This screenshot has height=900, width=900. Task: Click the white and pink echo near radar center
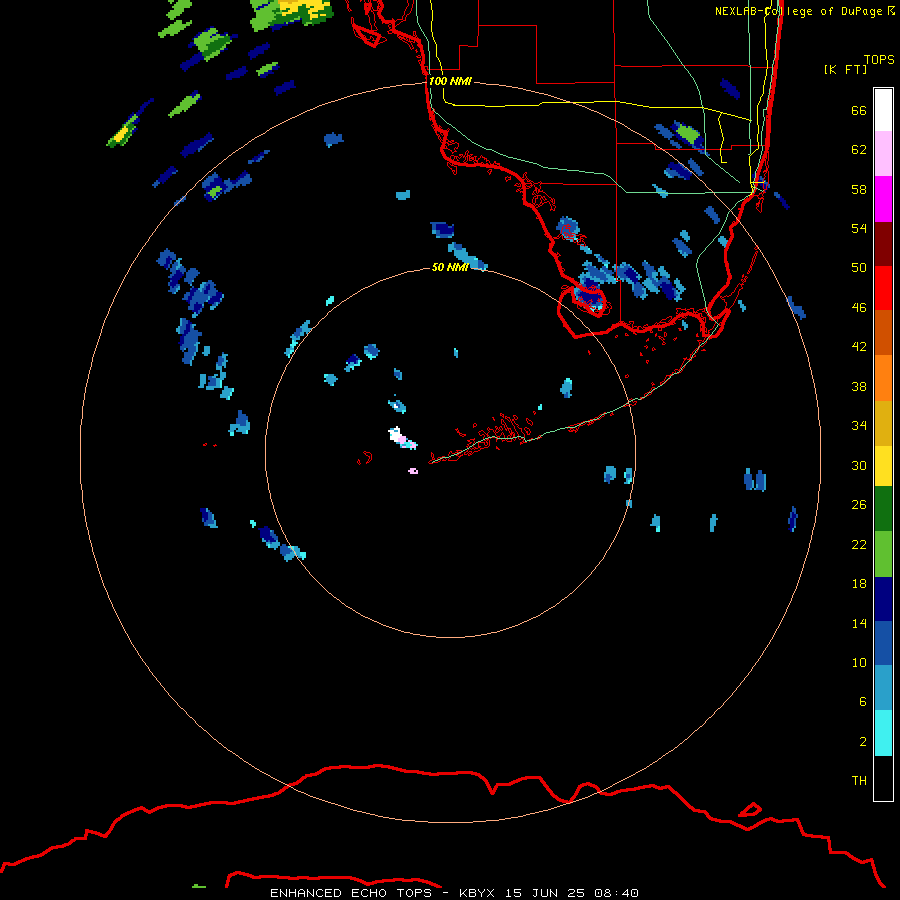click(x=402, y=439)
